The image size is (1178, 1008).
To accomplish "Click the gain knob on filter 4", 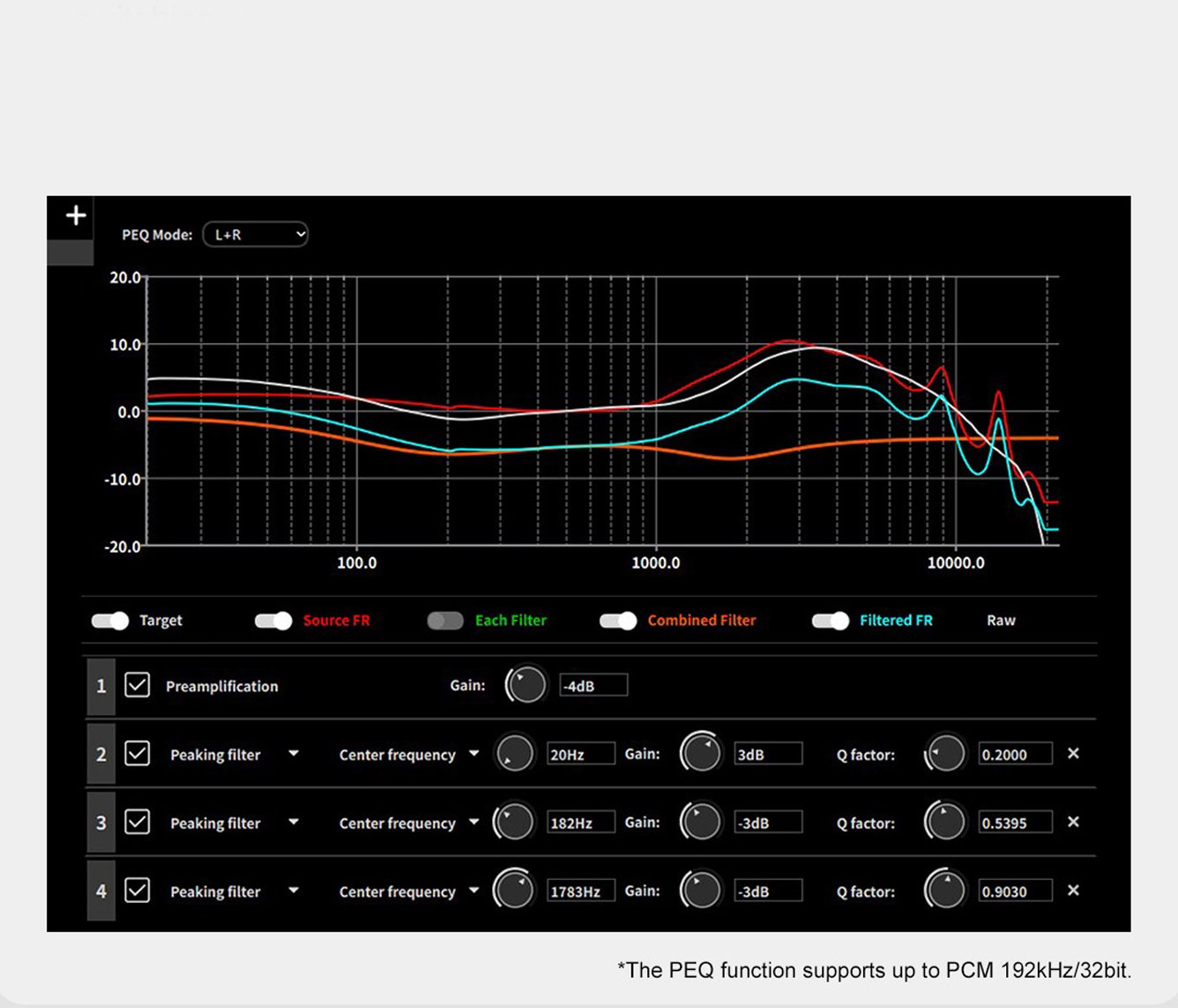I will coord(701,891).
